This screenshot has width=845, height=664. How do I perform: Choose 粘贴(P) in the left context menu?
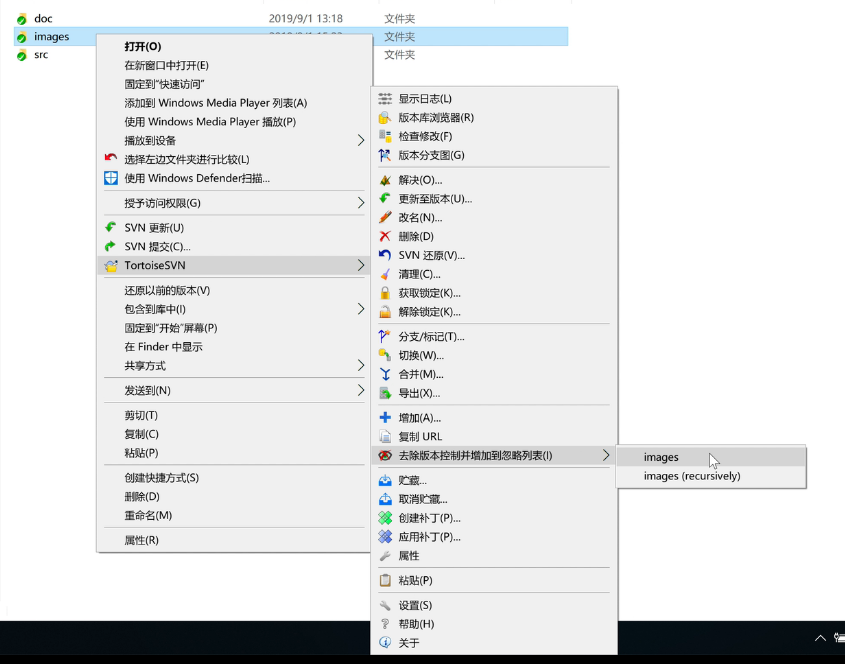pyautogui.click(x=234, y=453)
